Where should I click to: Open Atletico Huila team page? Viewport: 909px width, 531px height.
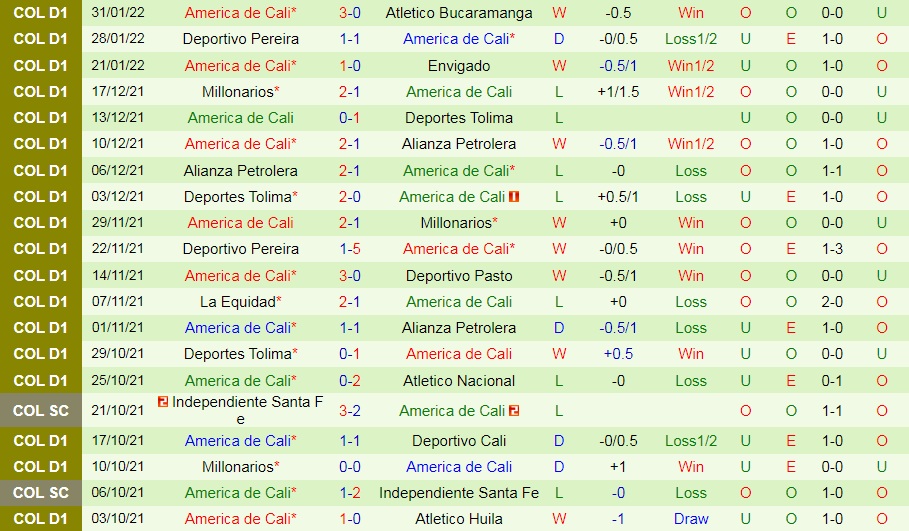pos(460,518)
